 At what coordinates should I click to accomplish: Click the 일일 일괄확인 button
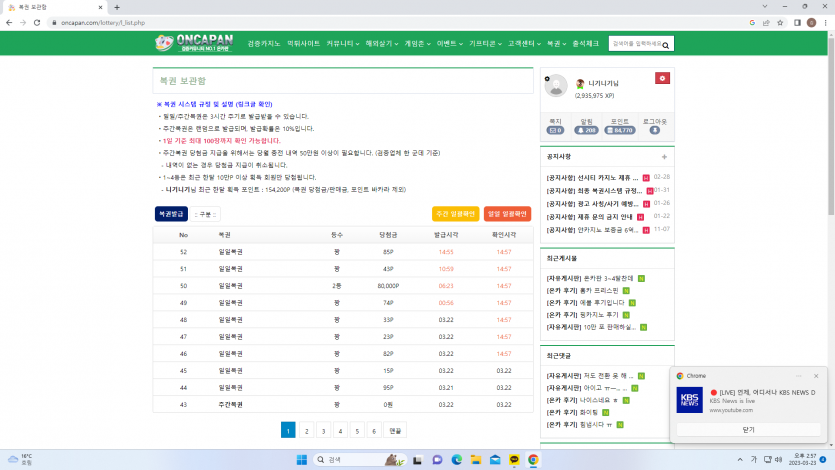pyautogui.click(x=507, y=214)
